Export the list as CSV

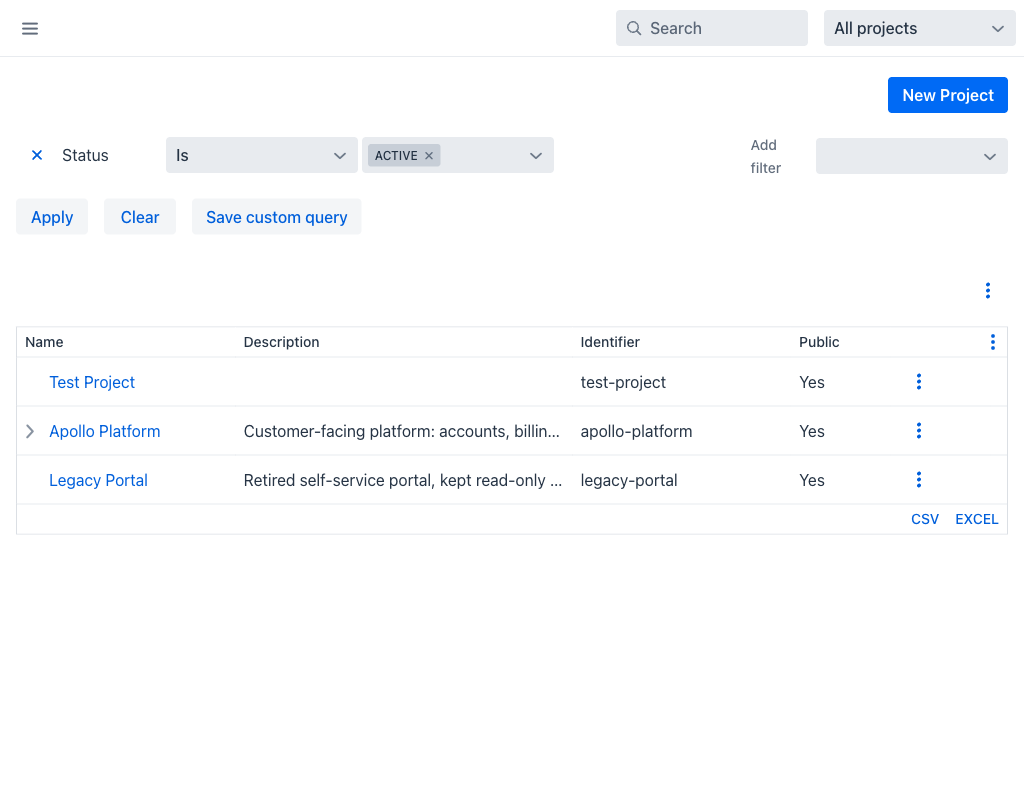(925, 519)
